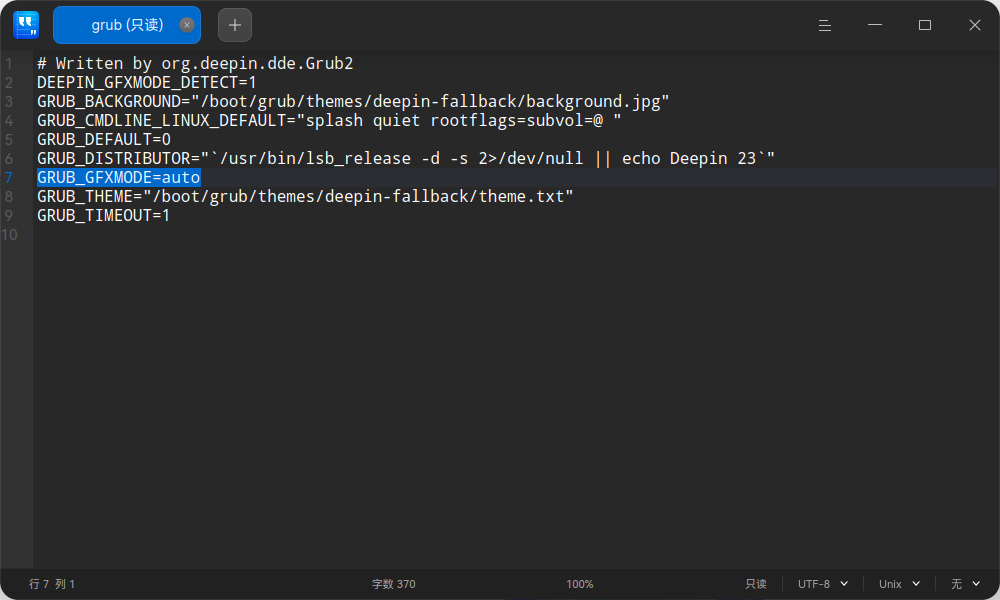Expand the Unix line ending dropdown
This screenshot has width=1000, height=600.
[899, 584]
